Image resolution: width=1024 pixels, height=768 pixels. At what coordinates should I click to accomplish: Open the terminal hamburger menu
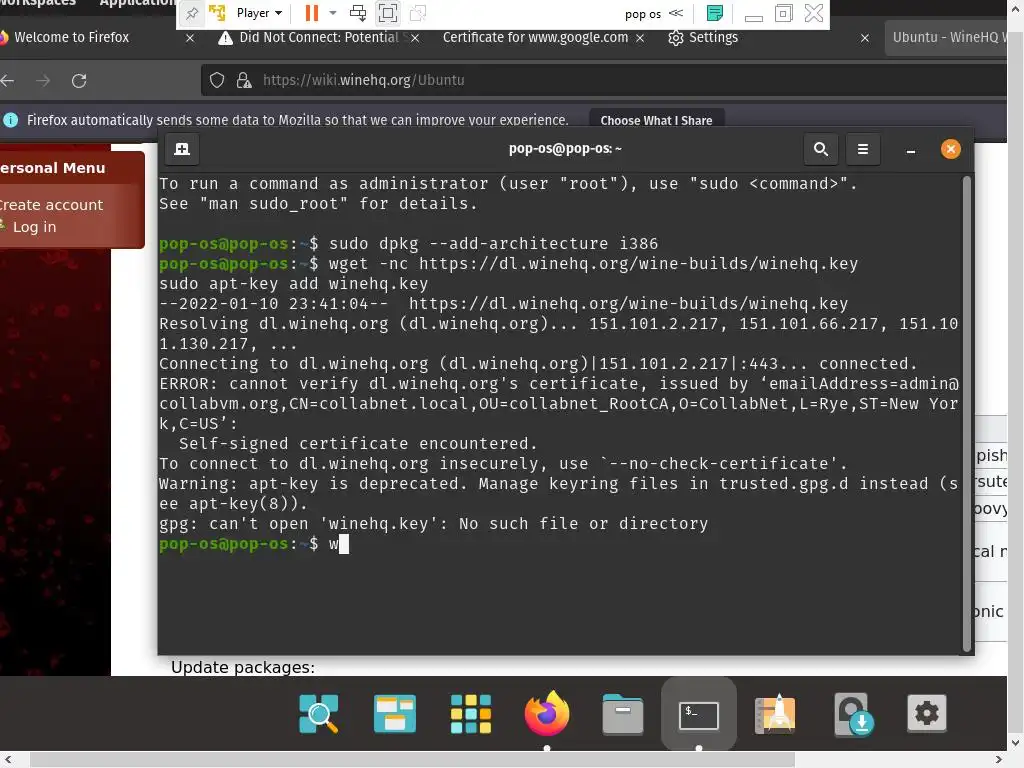coord(863,149)
